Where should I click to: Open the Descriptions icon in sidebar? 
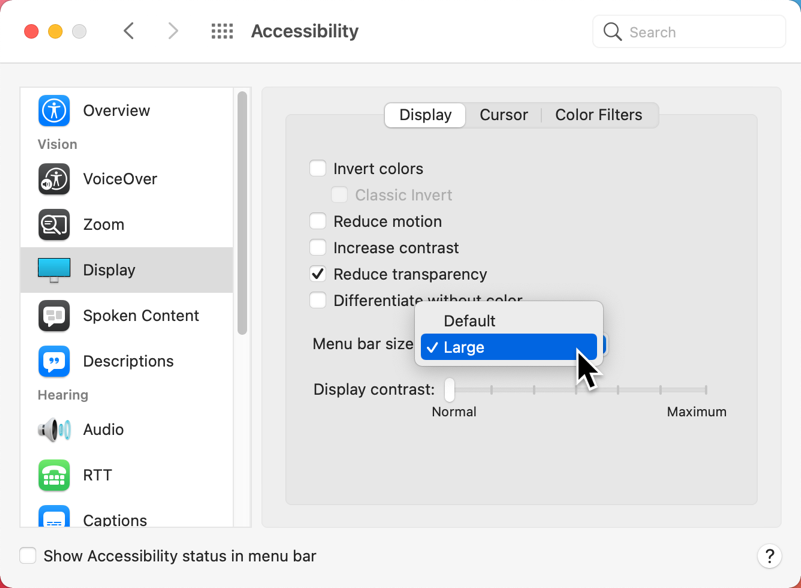pyautogui.click(x=54, y=361)
